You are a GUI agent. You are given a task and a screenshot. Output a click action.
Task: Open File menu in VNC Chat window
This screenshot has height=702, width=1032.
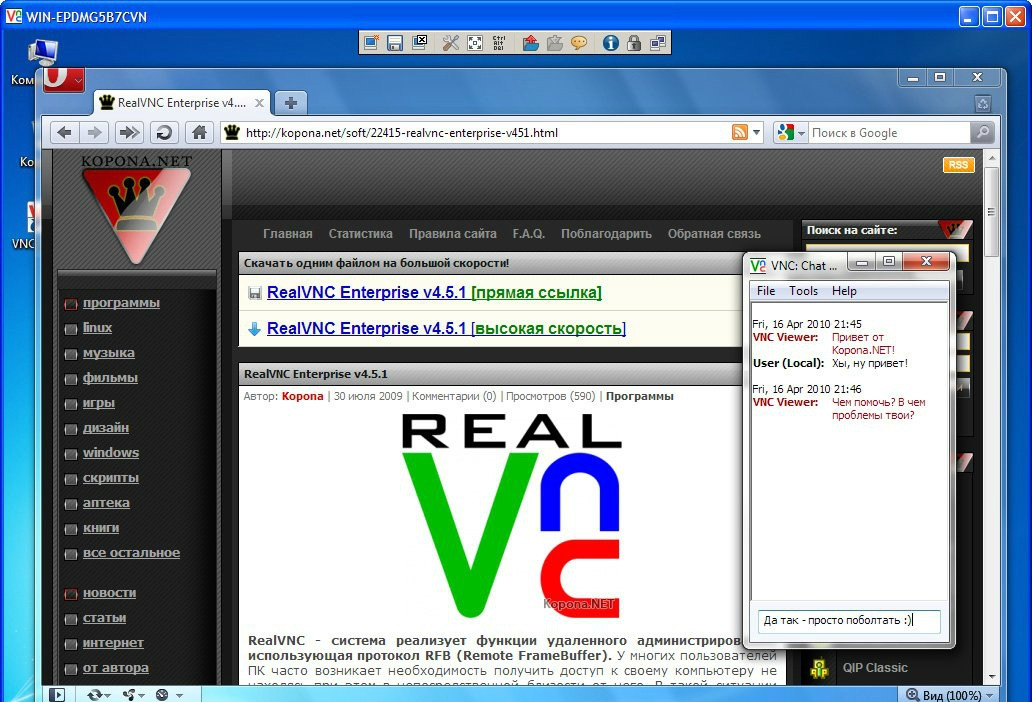coord(765,291)
